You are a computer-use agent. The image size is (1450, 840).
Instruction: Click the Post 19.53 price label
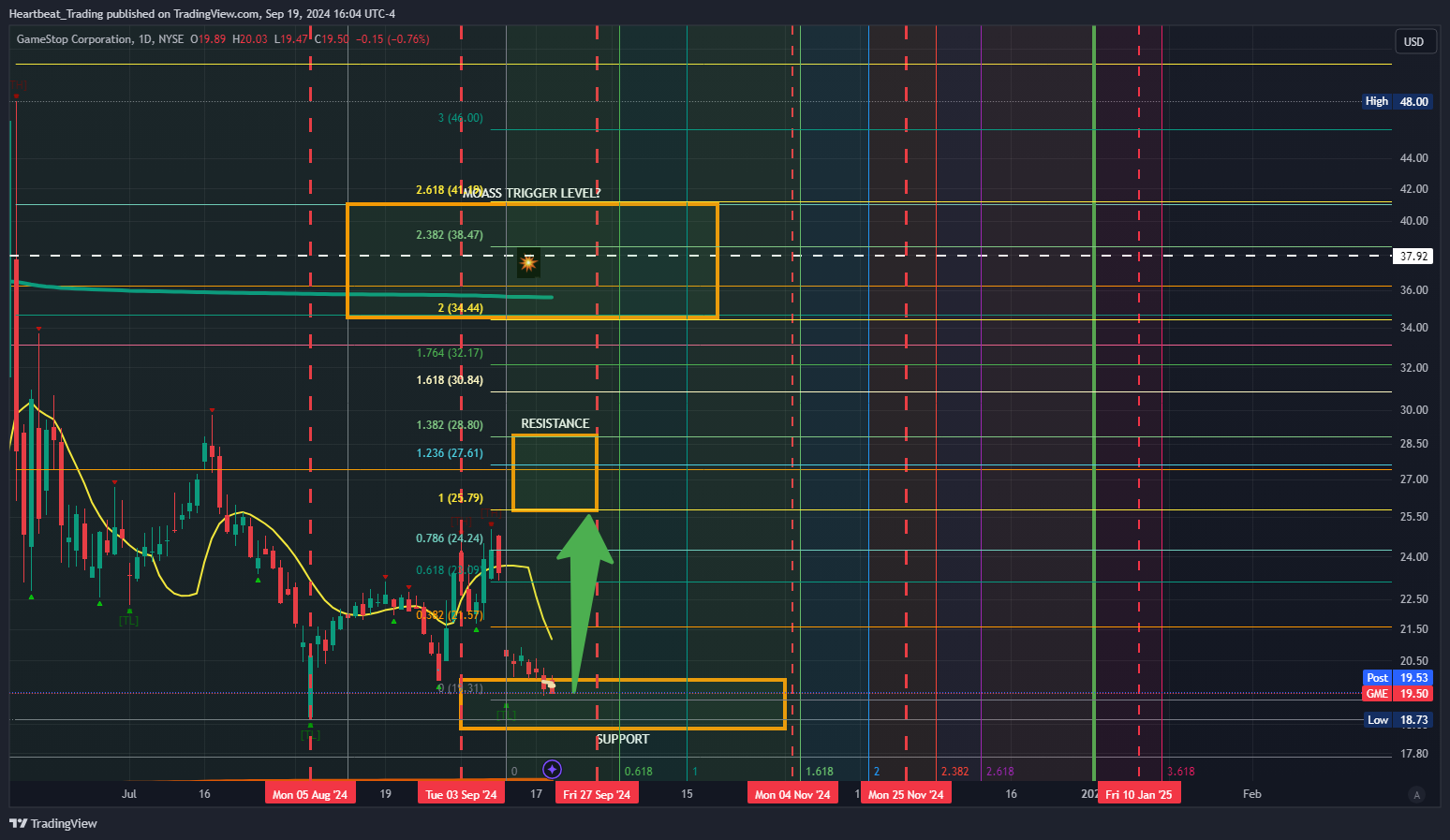pos(1398,678)
